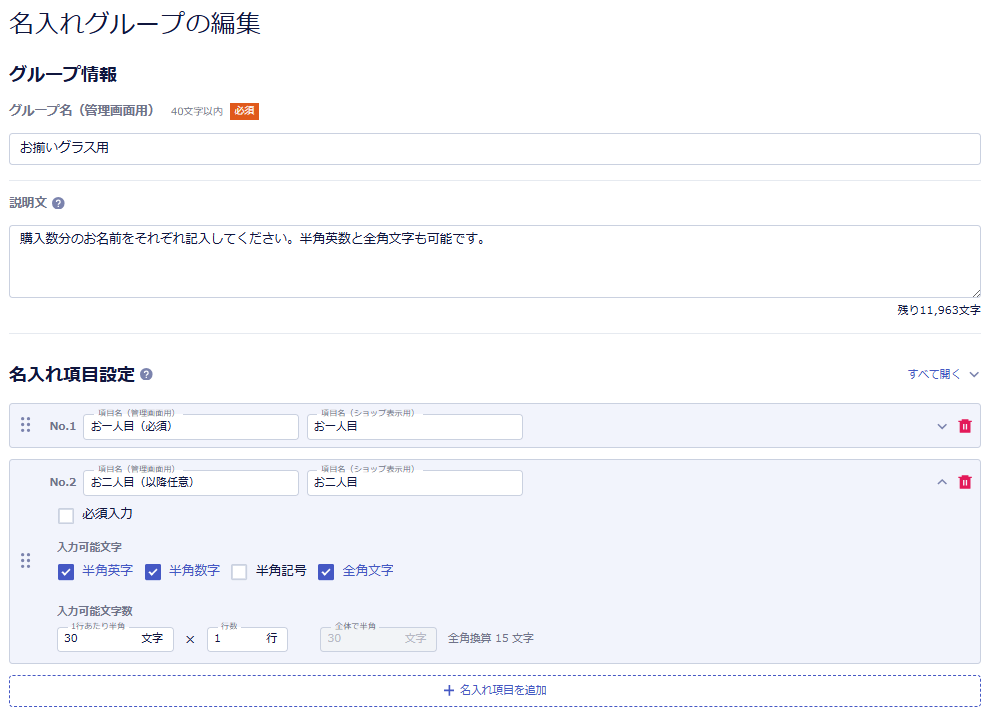Enable the 半角記号 checkbox

[239, 571]
